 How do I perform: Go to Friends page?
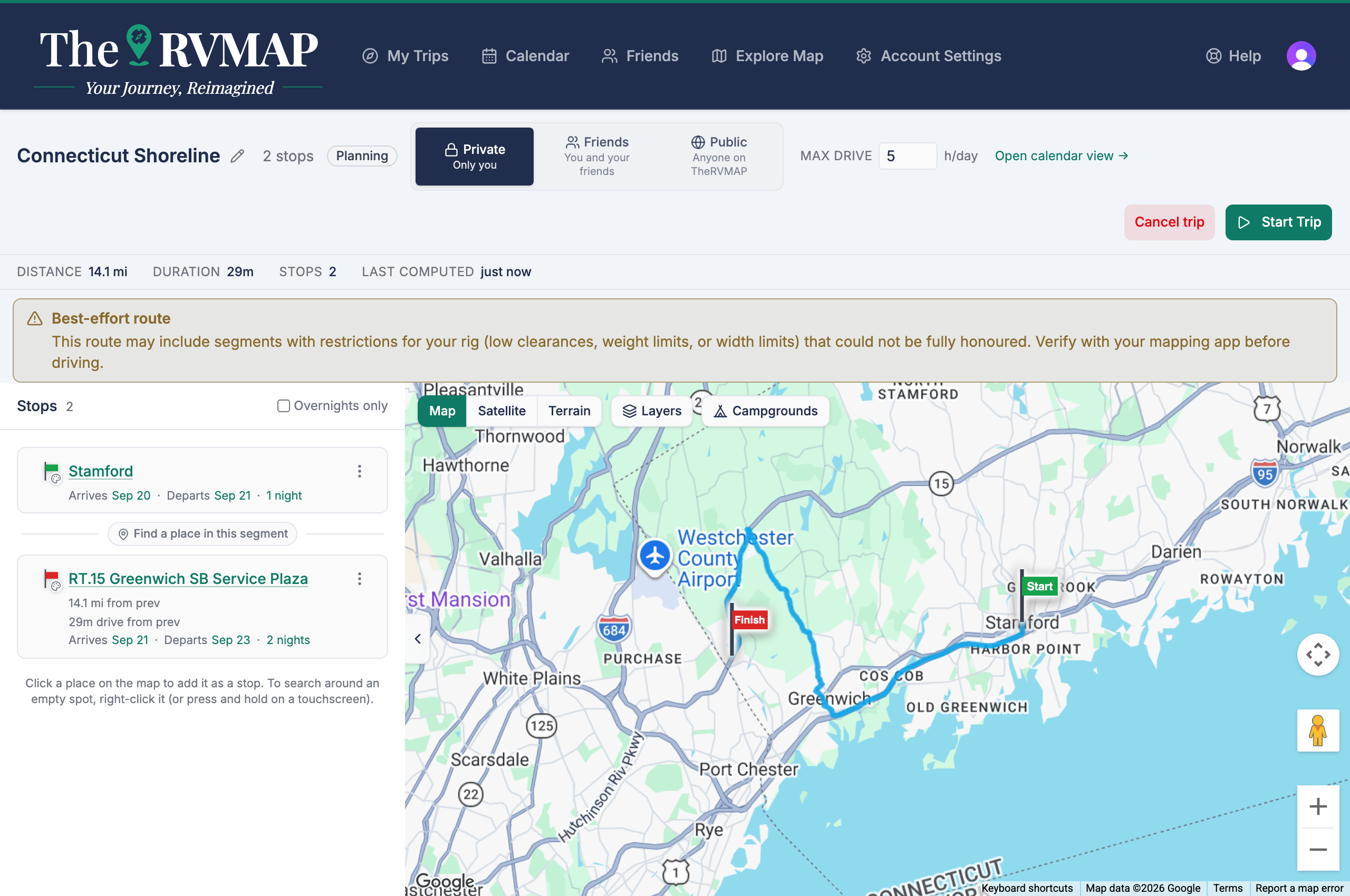tap(640, 56)
